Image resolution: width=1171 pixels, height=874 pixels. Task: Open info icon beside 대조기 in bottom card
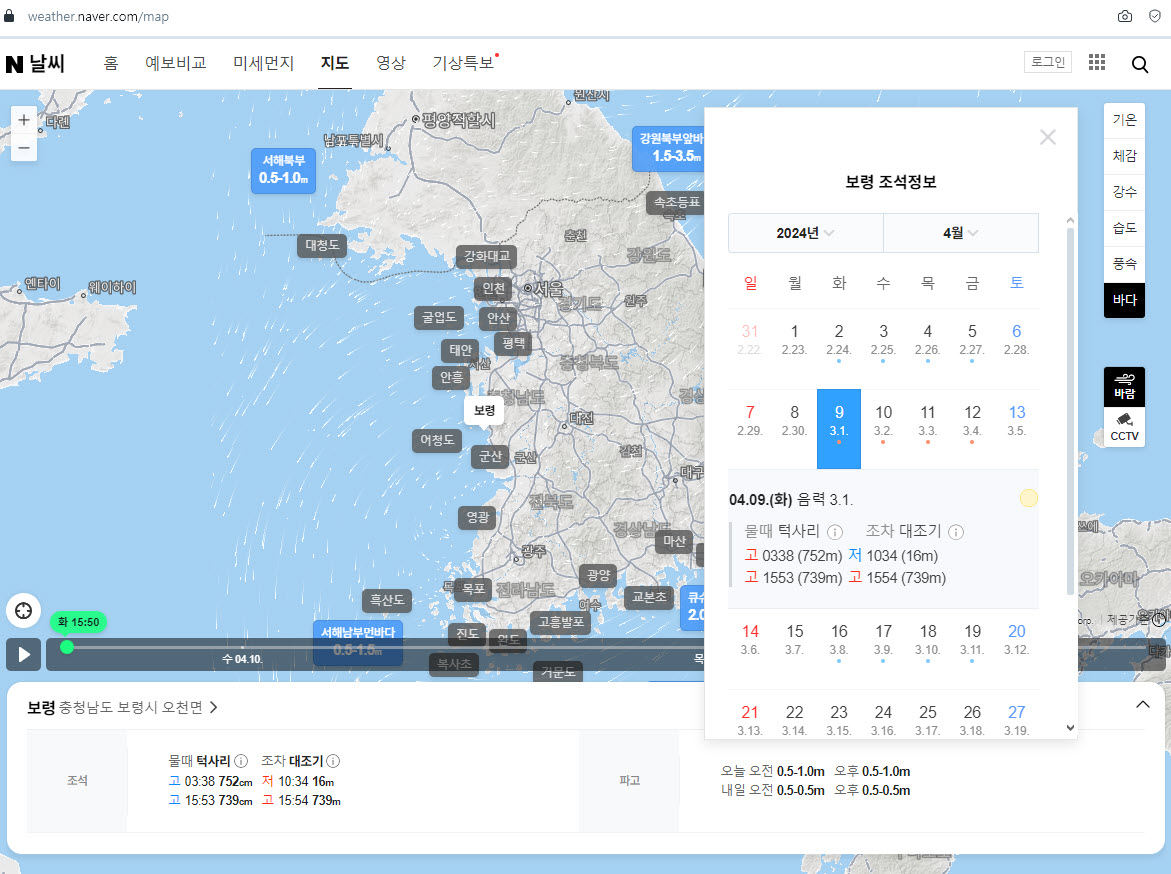pos(333,761)
